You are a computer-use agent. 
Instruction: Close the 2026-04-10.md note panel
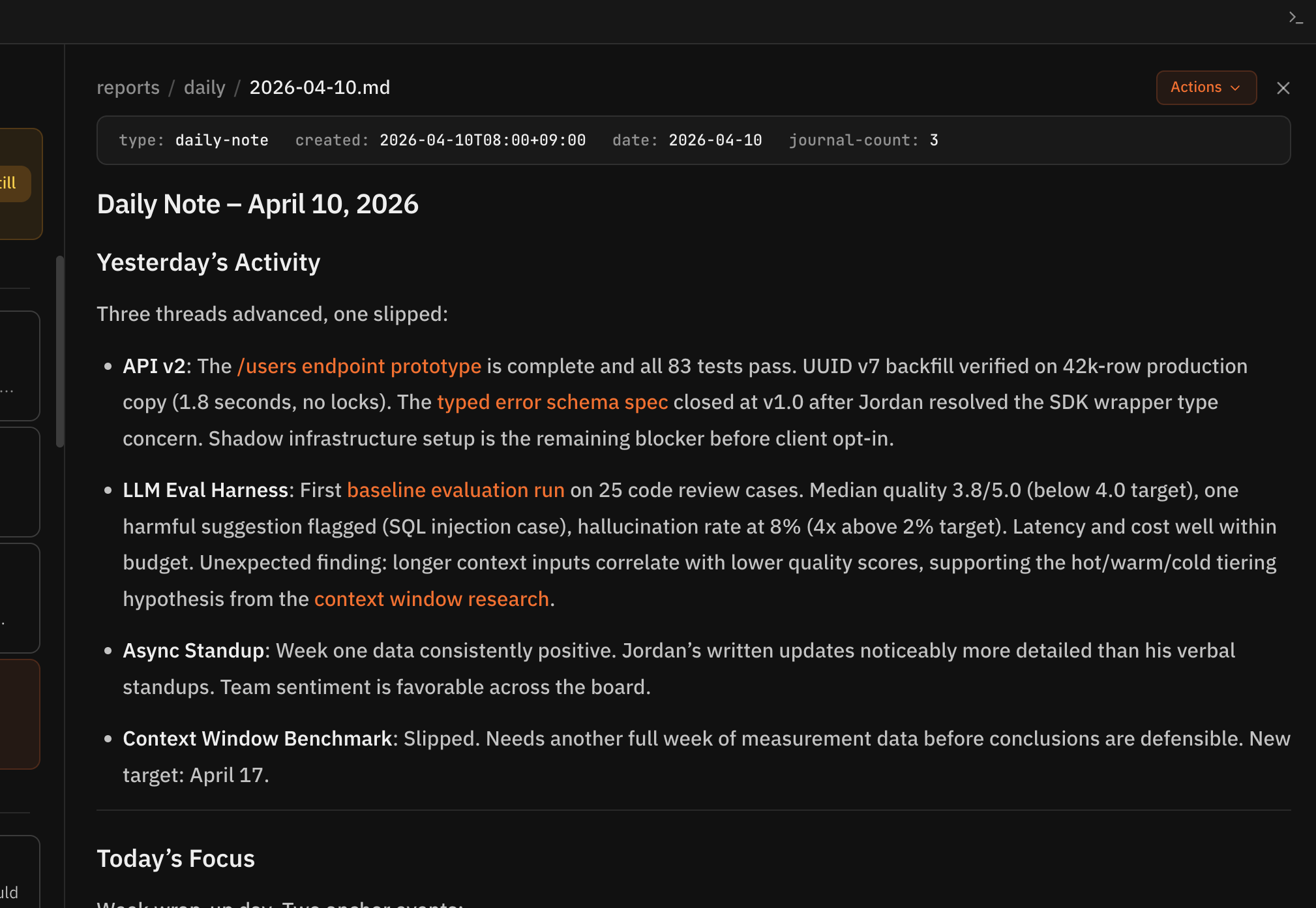1283,87
